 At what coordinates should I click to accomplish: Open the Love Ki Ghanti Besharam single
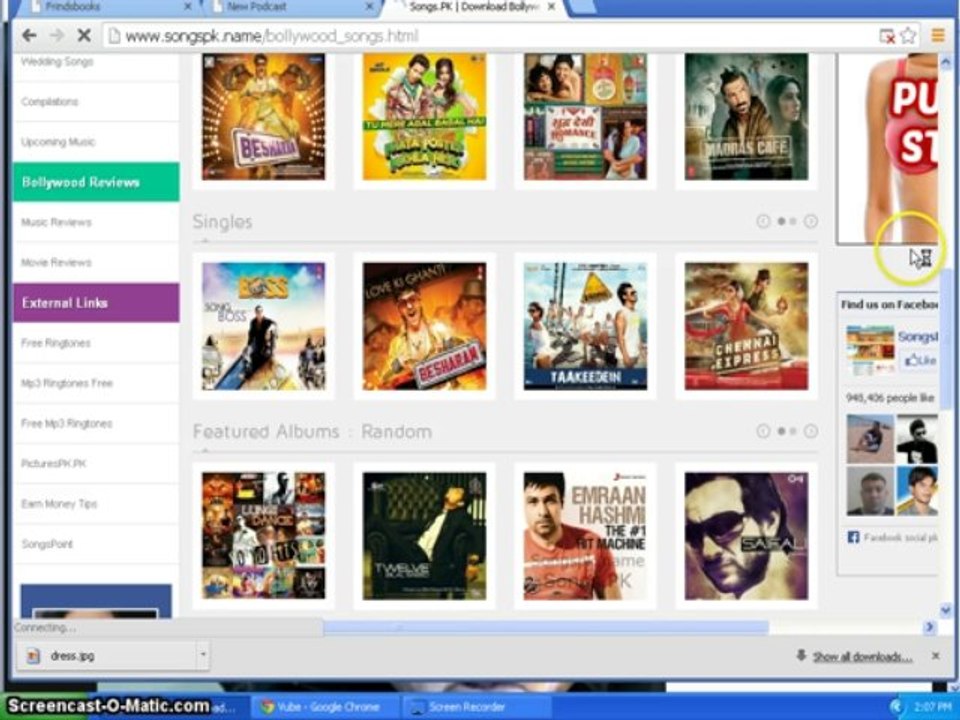tap(424, 326)
